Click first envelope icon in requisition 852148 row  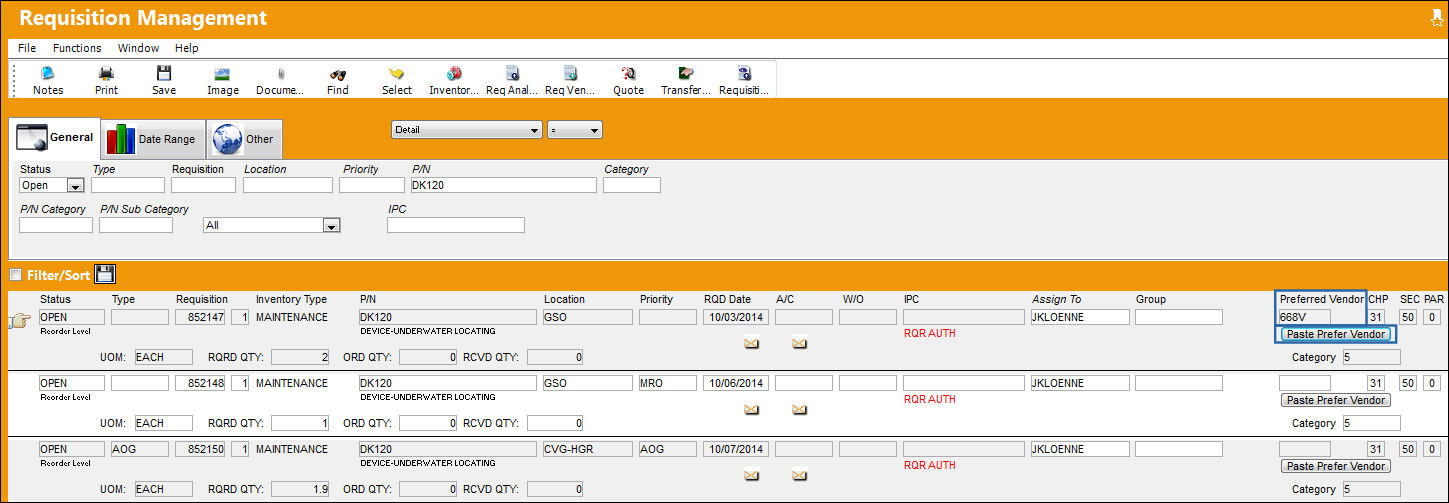click(751, 409)
